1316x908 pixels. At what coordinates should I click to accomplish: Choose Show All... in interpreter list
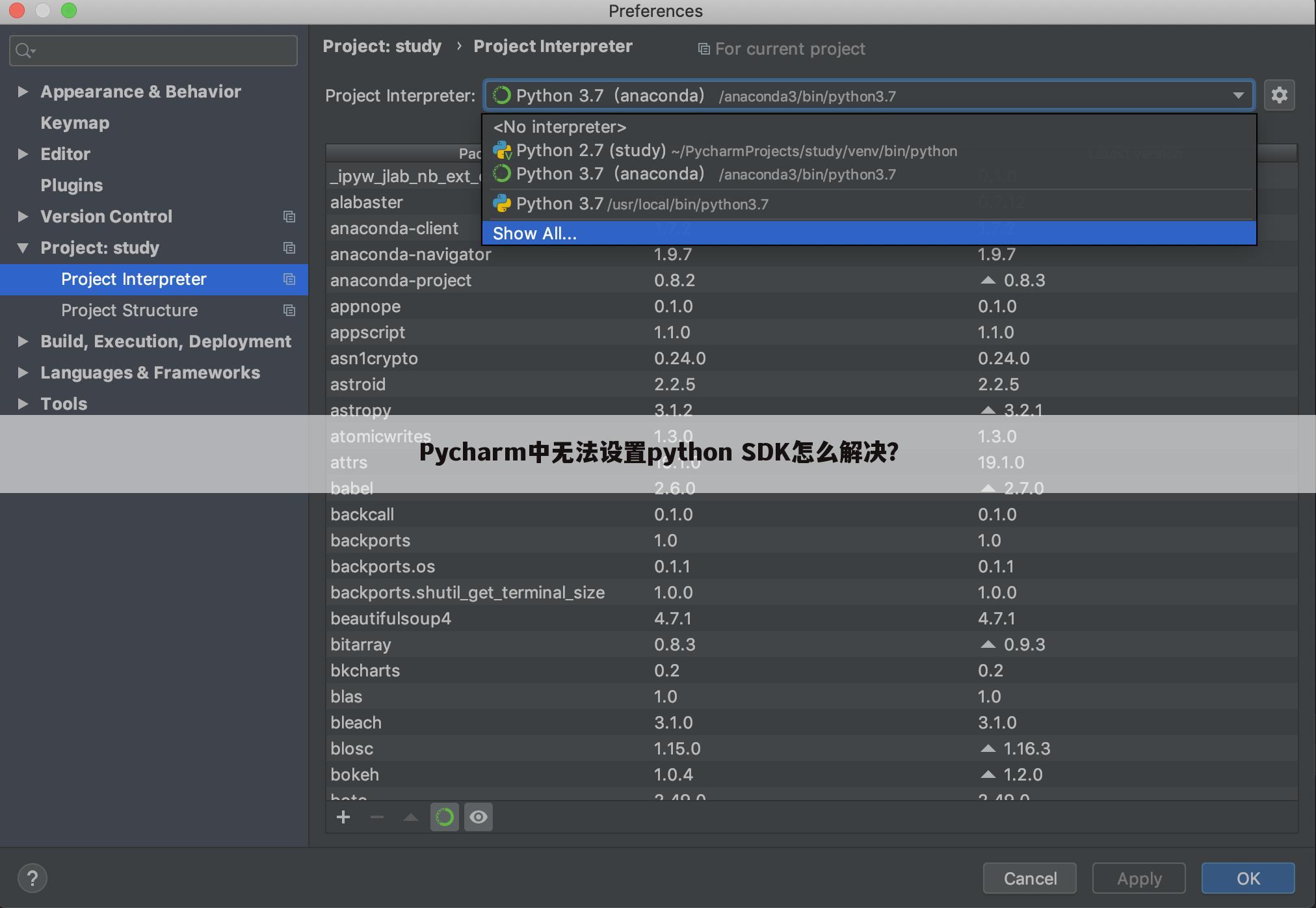pyautogui.click(x=869, y=233)
